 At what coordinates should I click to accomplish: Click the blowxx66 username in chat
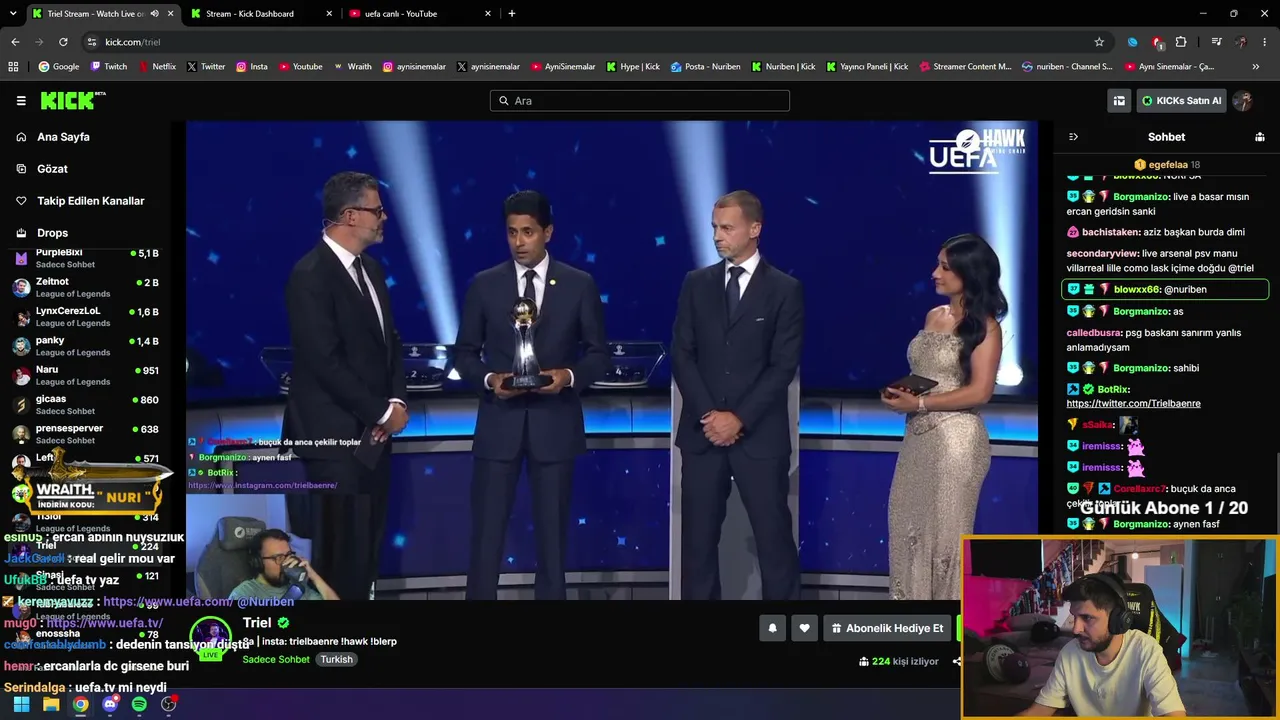pyautogui.click(x=1137, y=290)
